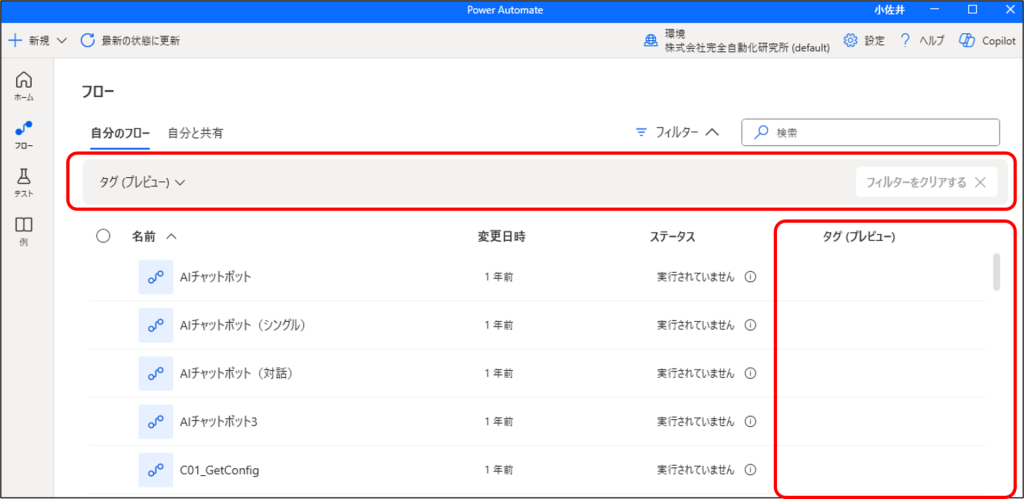
Task: Click the flow icon for C01_GetConfig
Action: coord(155,470)
